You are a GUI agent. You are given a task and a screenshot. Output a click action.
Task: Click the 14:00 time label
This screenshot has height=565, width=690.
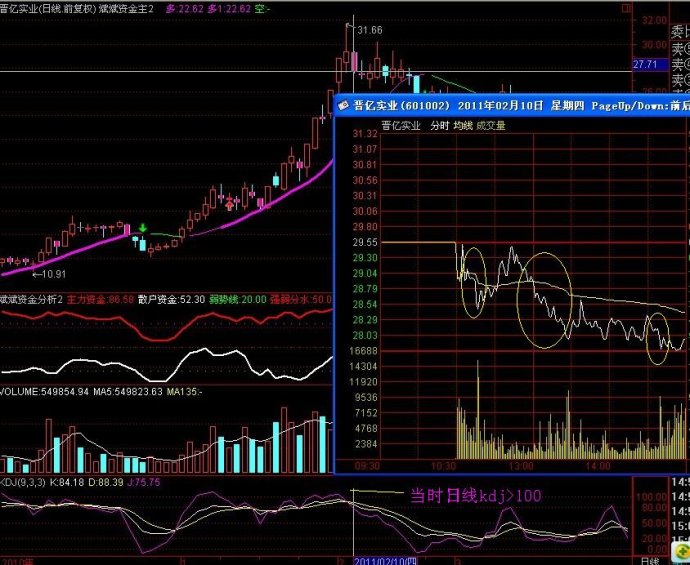coord(598,466)
